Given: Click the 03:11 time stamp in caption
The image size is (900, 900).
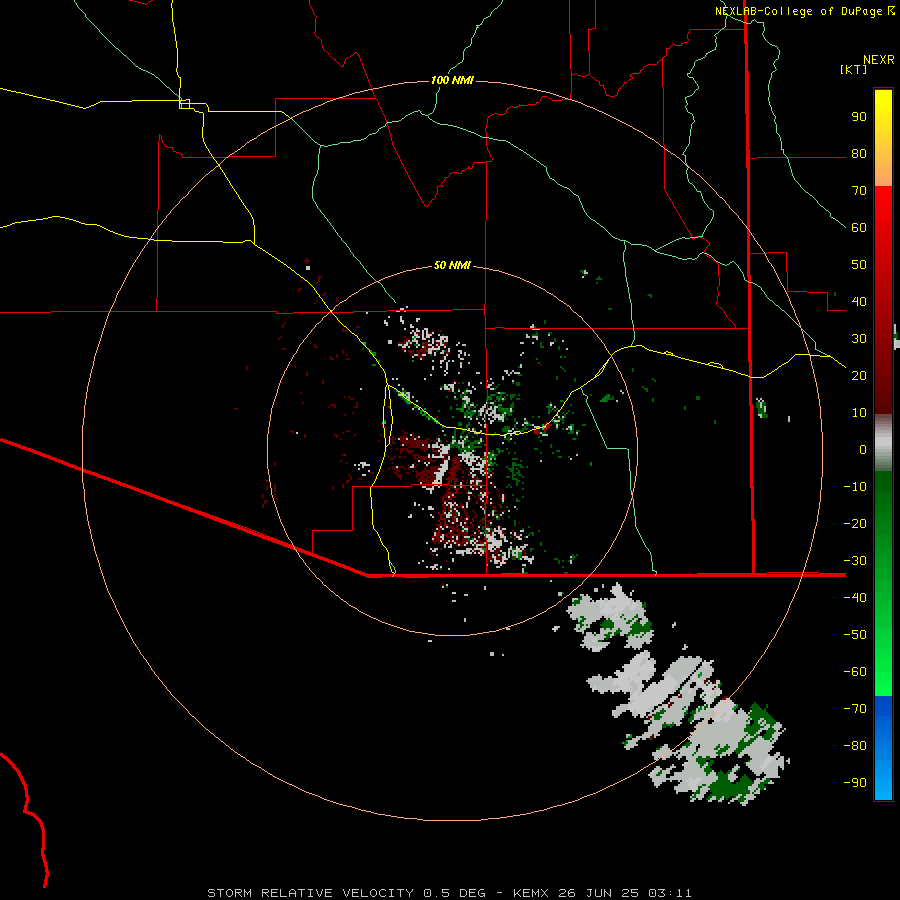Looking at the screenshot, I should pyautogui.click(x=670, y=893).
